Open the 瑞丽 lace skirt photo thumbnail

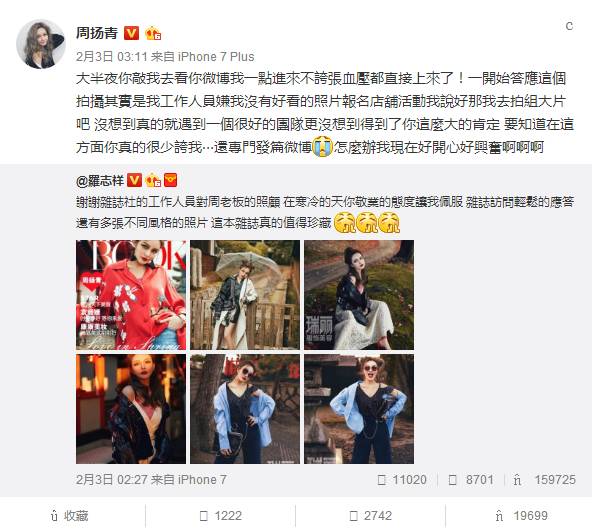(x=359, y=295)
